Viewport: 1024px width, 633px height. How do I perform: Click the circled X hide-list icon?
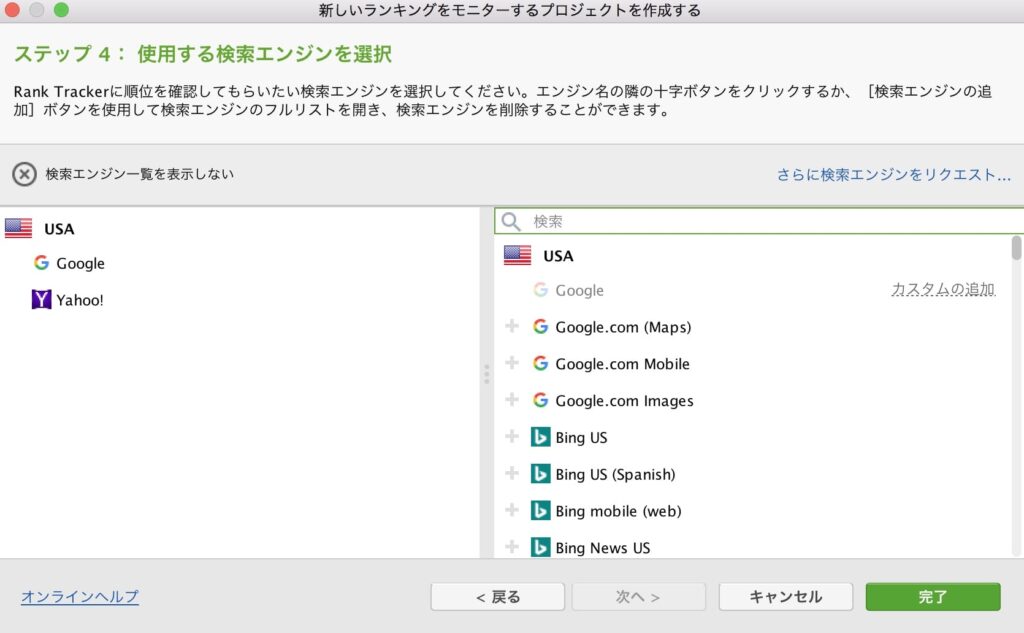[x=24, y=174]
